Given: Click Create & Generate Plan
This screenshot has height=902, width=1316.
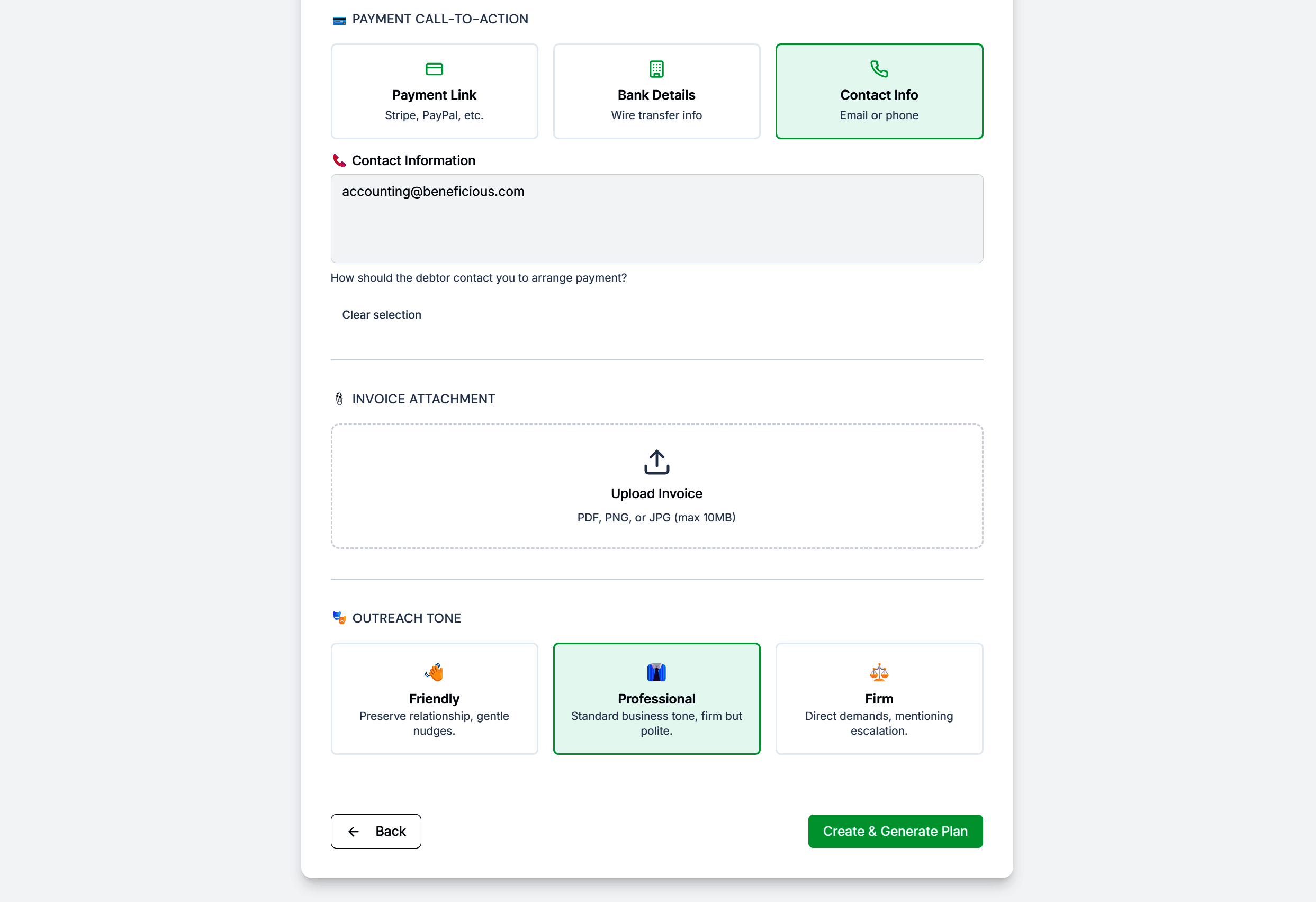Looking at the screenshot, I should point(895,831).
